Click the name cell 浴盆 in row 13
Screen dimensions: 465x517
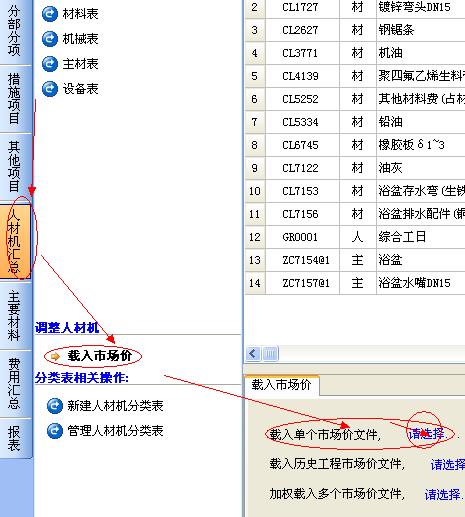tap(421, 260)
